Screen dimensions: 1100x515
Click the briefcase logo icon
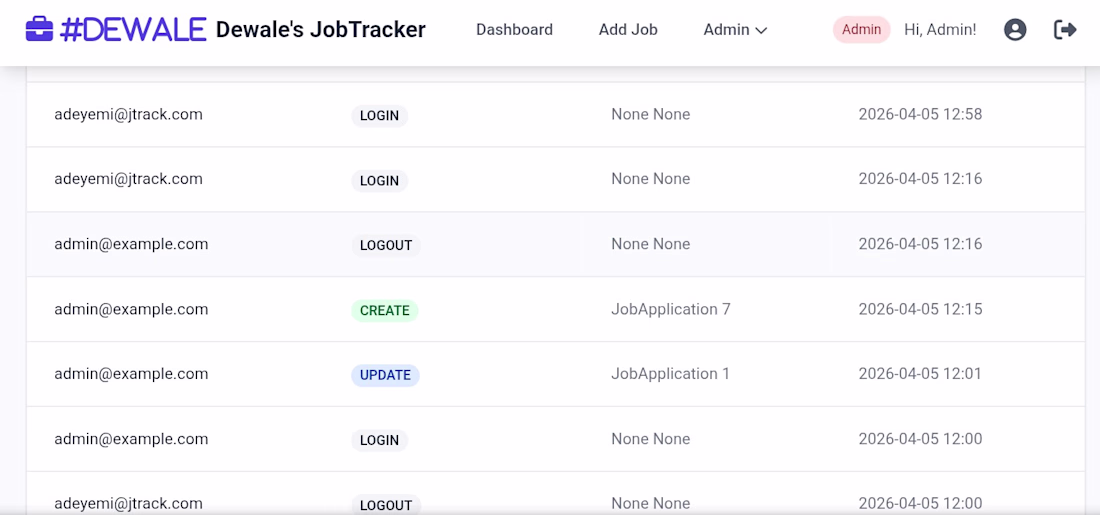click(x=39, y=29)
